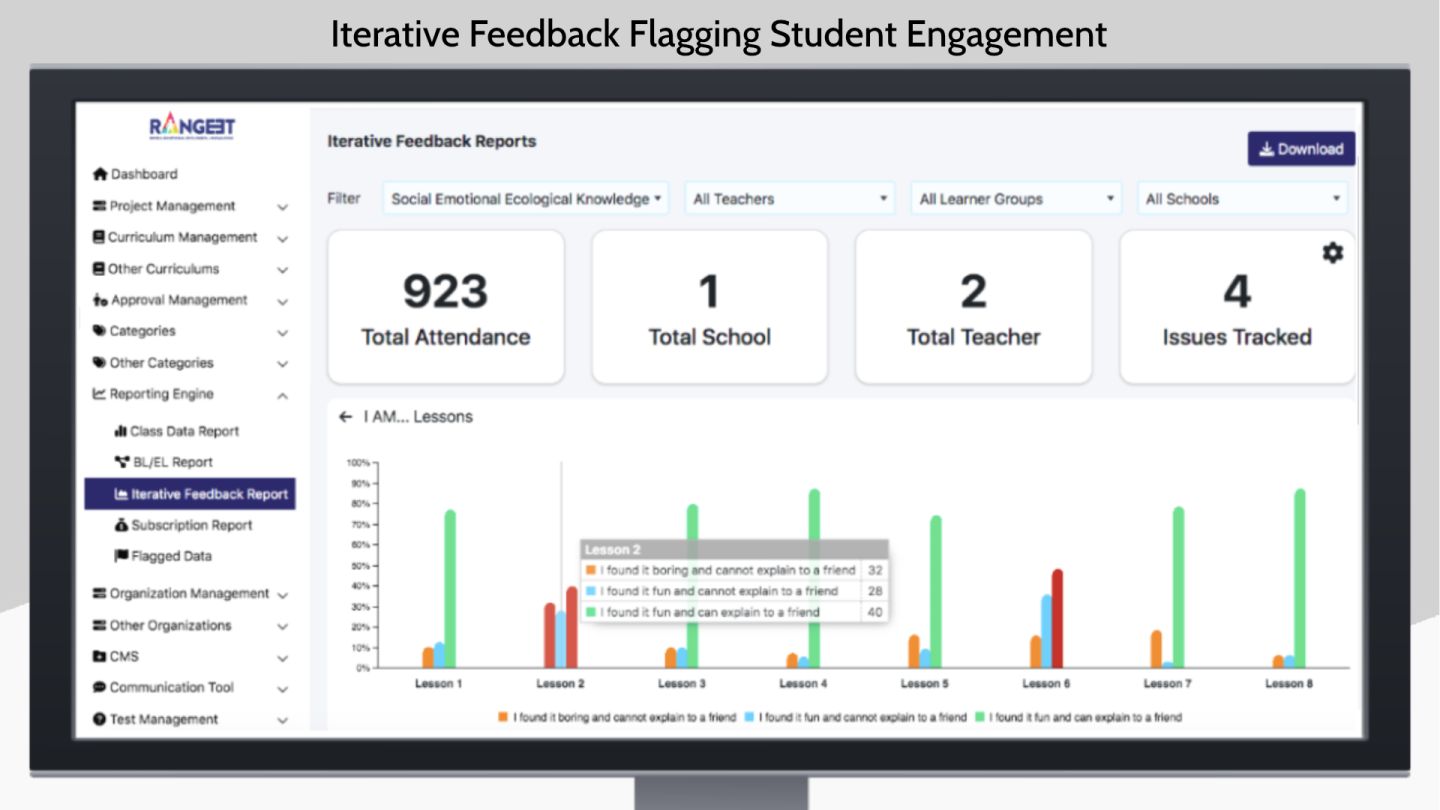1440x810 pixels.
Task: Click the Total Teacher card
Action: coord(974,307)
